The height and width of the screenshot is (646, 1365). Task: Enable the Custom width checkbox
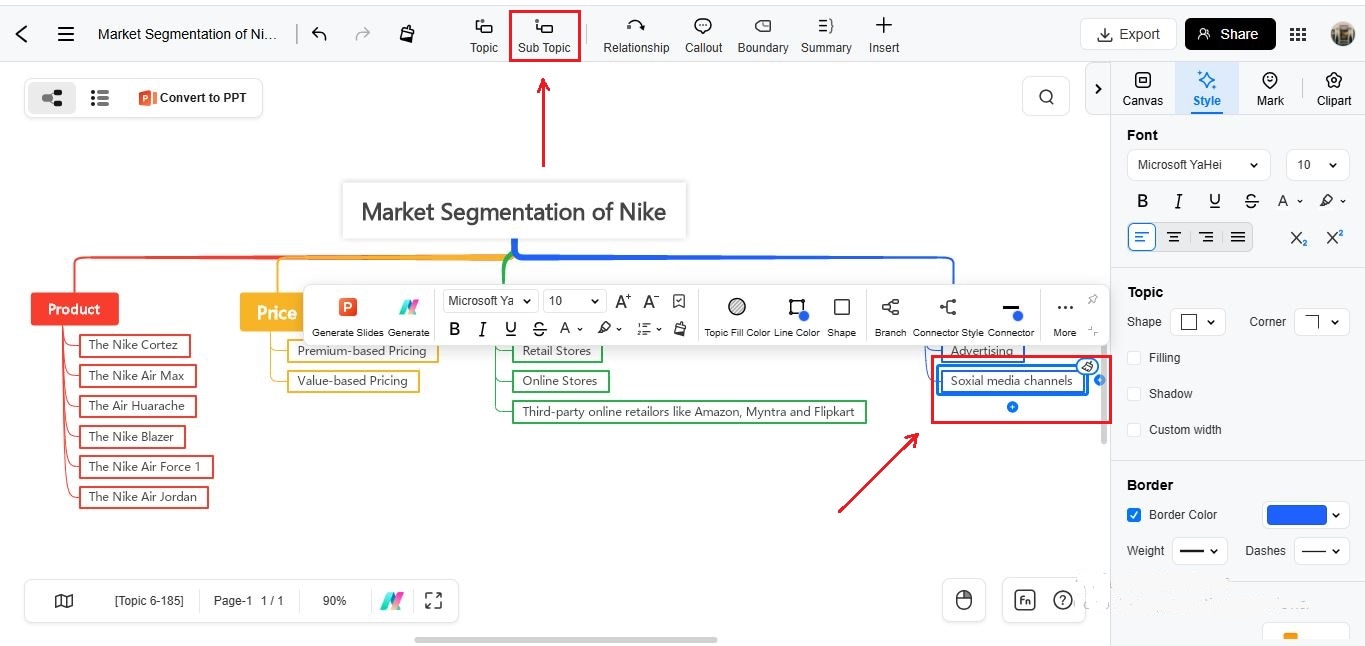(1134, 430)
